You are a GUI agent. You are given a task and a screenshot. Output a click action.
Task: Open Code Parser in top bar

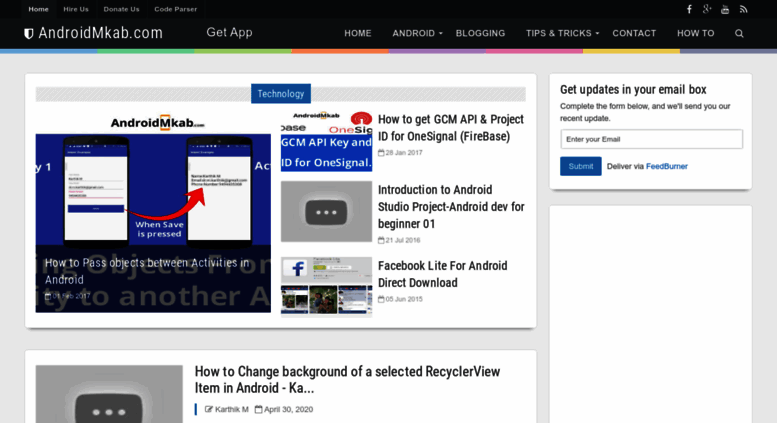click(x=175, y=9)
